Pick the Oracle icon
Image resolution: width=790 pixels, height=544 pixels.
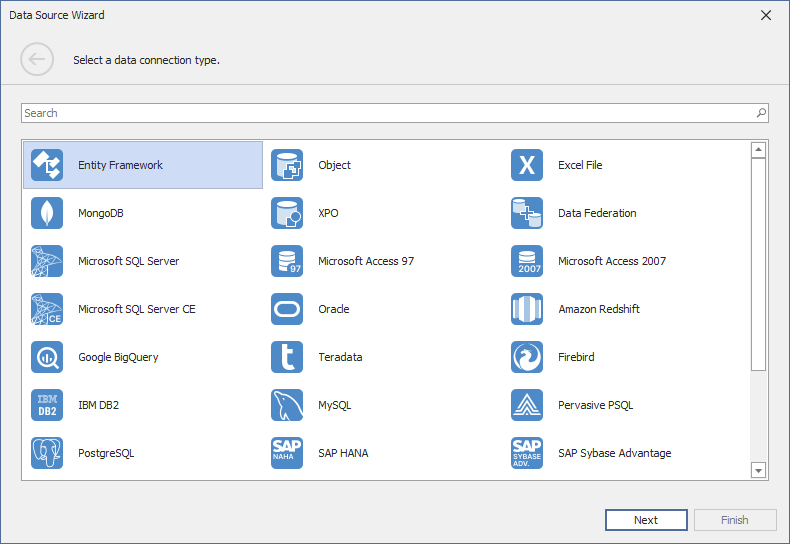[287, 309]
